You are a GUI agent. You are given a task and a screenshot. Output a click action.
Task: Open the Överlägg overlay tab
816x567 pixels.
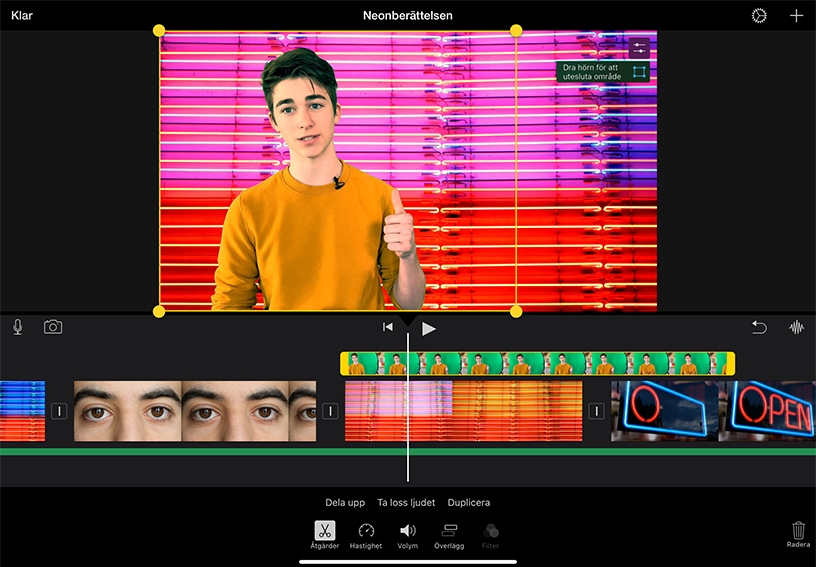point(449,535)
